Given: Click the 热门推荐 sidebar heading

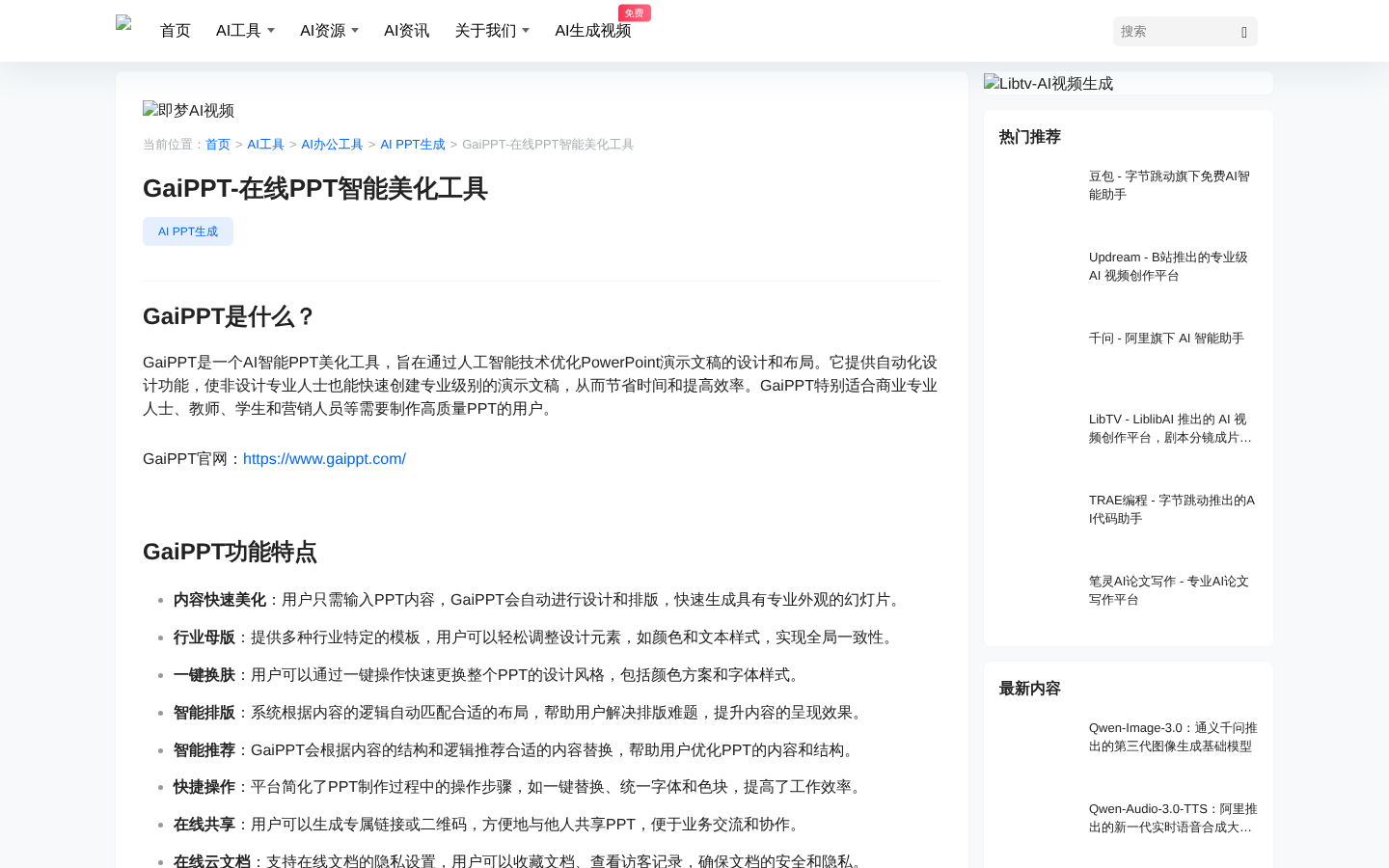Looking at the screenshot, I should [1030, 137].
